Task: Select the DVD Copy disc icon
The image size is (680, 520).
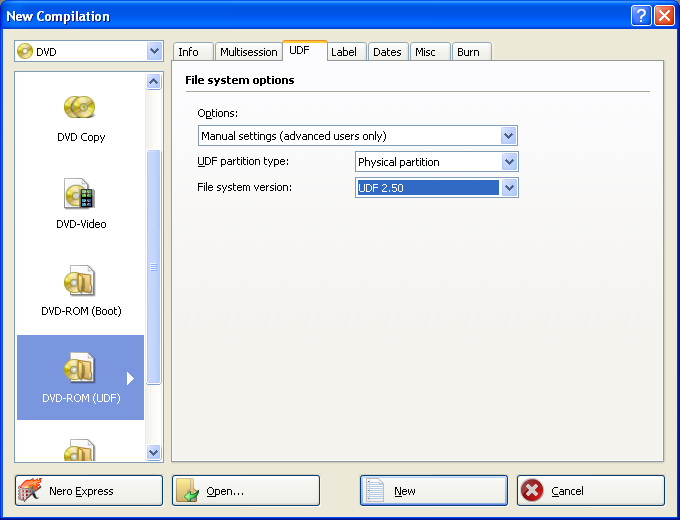Action: point(80,107)
